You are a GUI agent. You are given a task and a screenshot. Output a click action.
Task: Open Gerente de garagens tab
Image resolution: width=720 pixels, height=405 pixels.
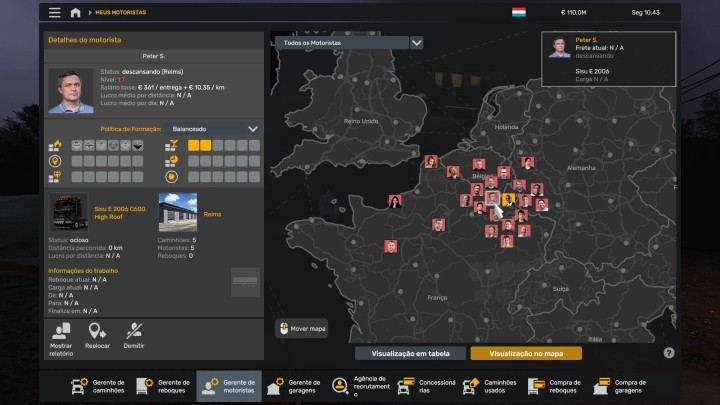294,386
